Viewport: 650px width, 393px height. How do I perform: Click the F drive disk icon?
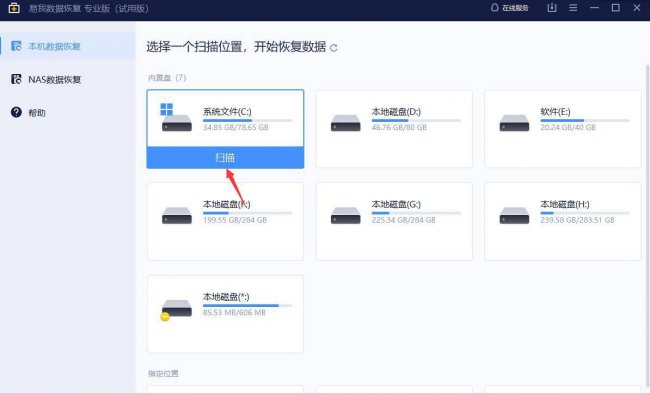pos(177,216)
